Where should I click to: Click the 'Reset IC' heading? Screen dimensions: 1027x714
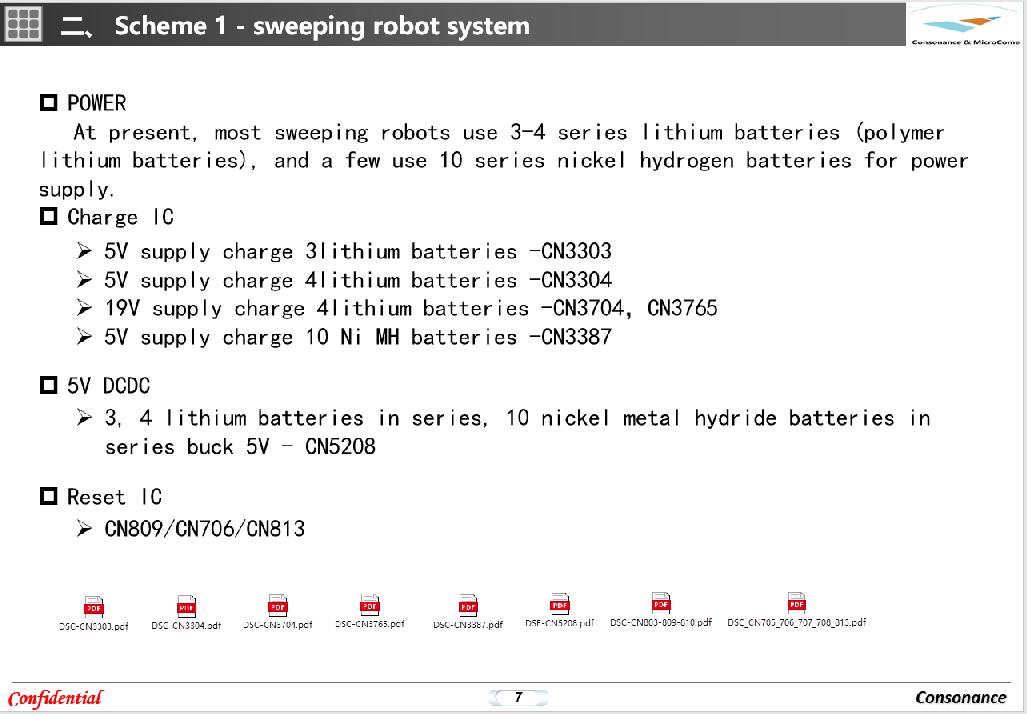click(115, 497)
